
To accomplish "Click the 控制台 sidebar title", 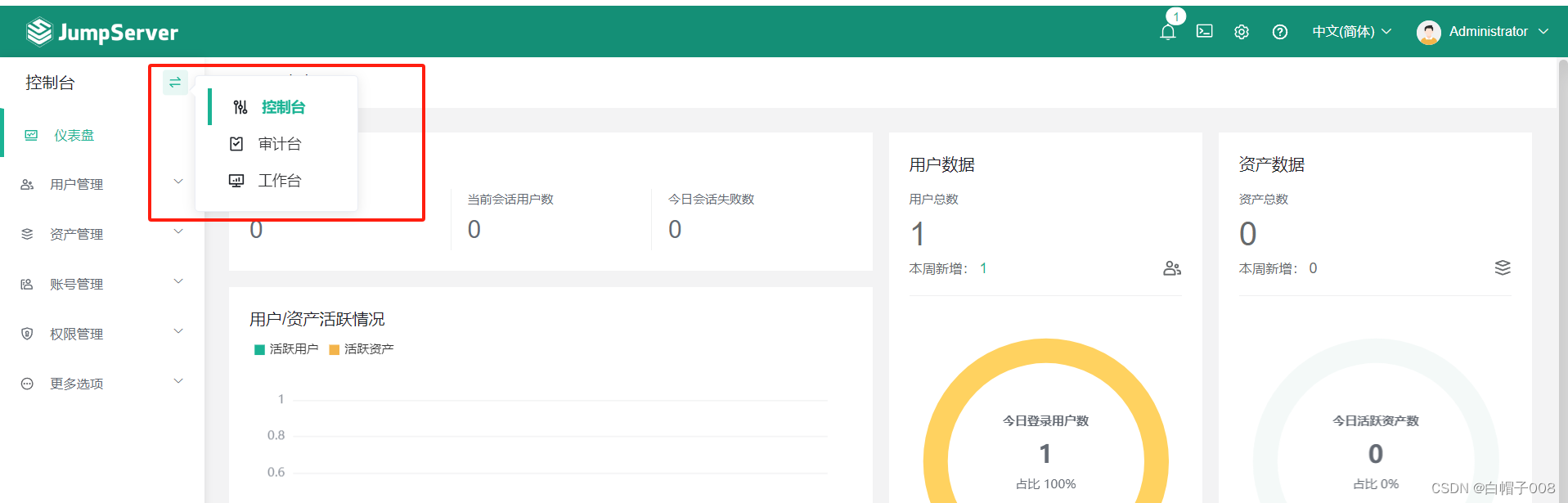I will pos(50,83).
